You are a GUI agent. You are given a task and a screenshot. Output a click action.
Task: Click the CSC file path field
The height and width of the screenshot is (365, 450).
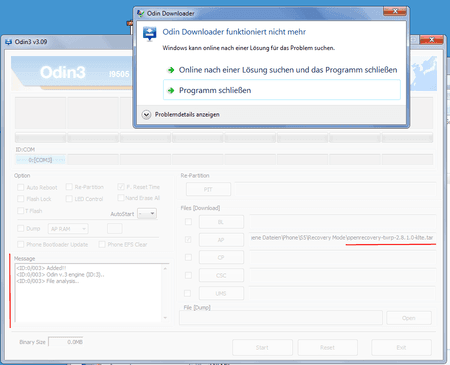coord(342,275)
